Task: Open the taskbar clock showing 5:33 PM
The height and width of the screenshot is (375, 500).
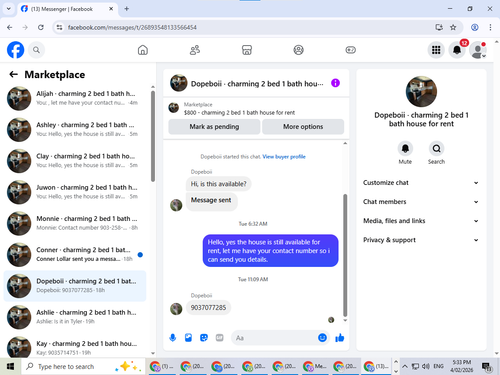Action: pyautogui.click(x=462, y=366)
